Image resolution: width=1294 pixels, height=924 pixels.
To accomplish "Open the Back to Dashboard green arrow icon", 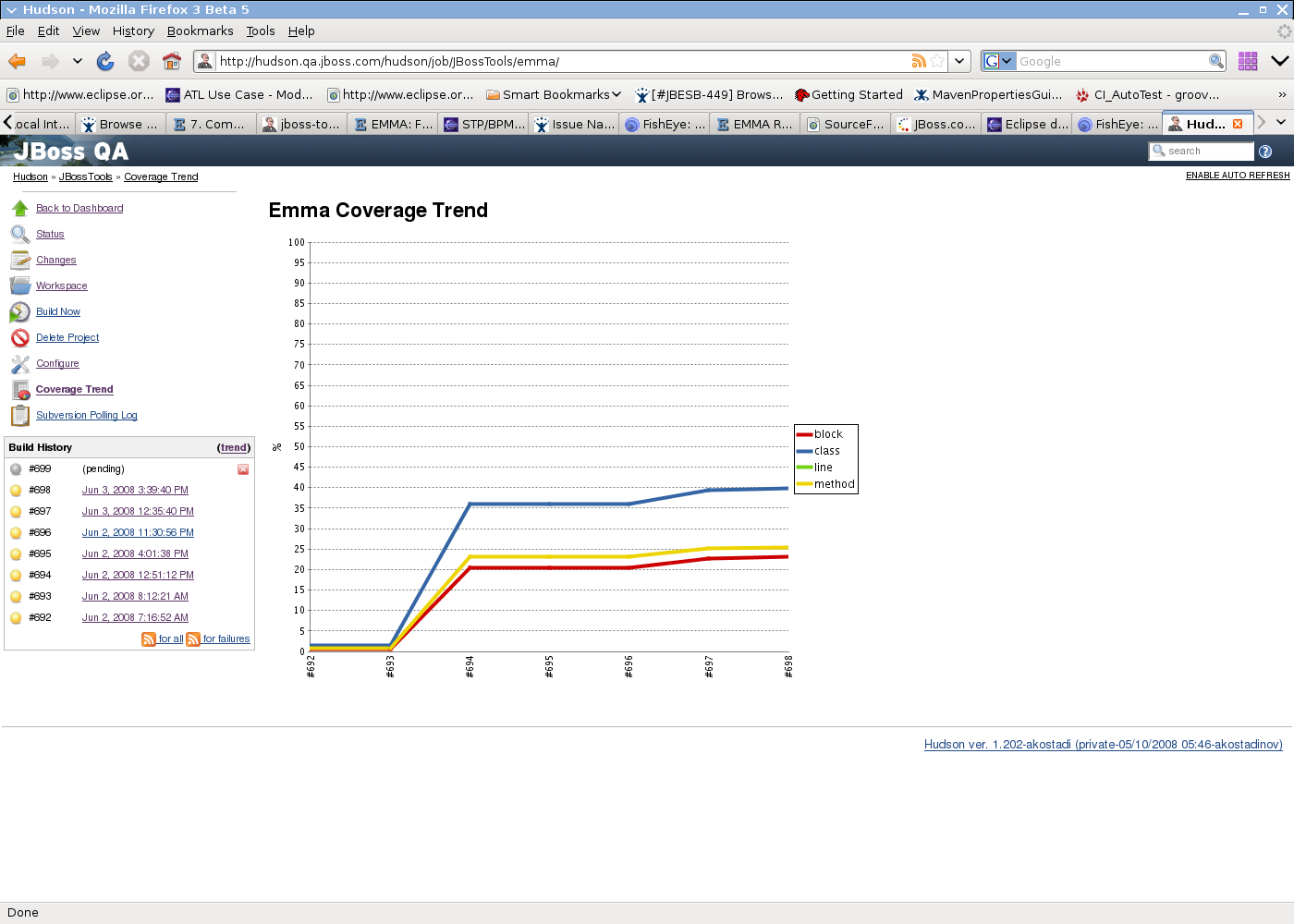I will pos(20,208).
